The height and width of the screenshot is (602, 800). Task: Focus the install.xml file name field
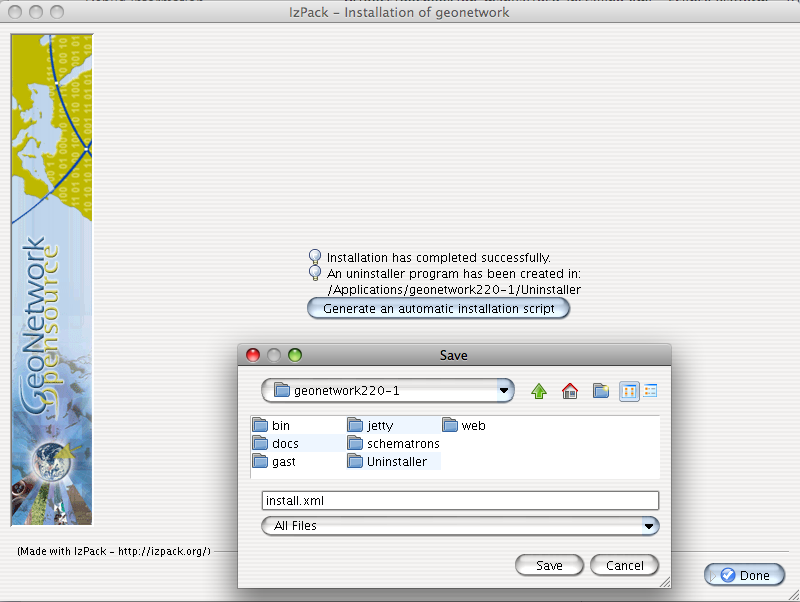(460, 500)
